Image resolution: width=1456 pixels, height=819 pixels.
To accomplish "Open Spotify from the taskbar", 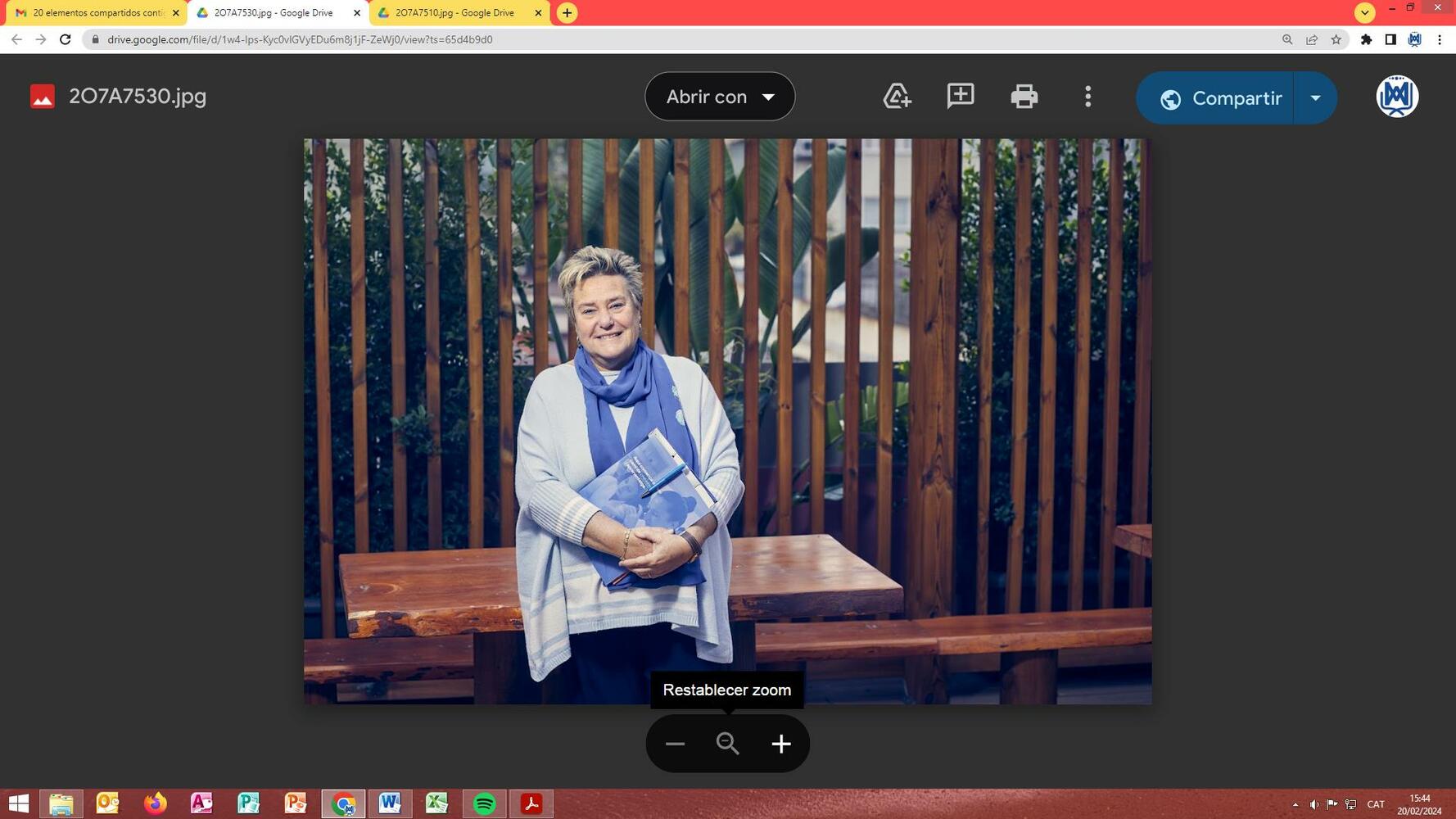I will pos(484,803).
